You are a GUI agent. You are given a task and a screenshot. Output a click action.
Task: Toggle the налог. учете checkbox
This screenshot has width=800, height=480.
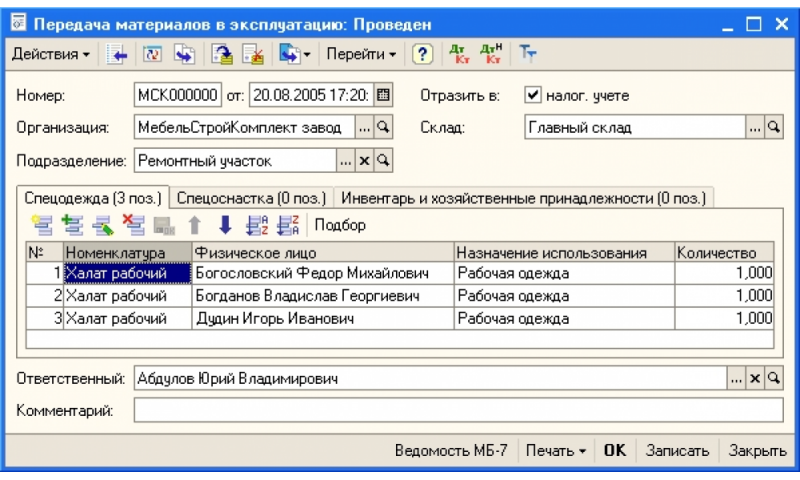coord(533,96)
